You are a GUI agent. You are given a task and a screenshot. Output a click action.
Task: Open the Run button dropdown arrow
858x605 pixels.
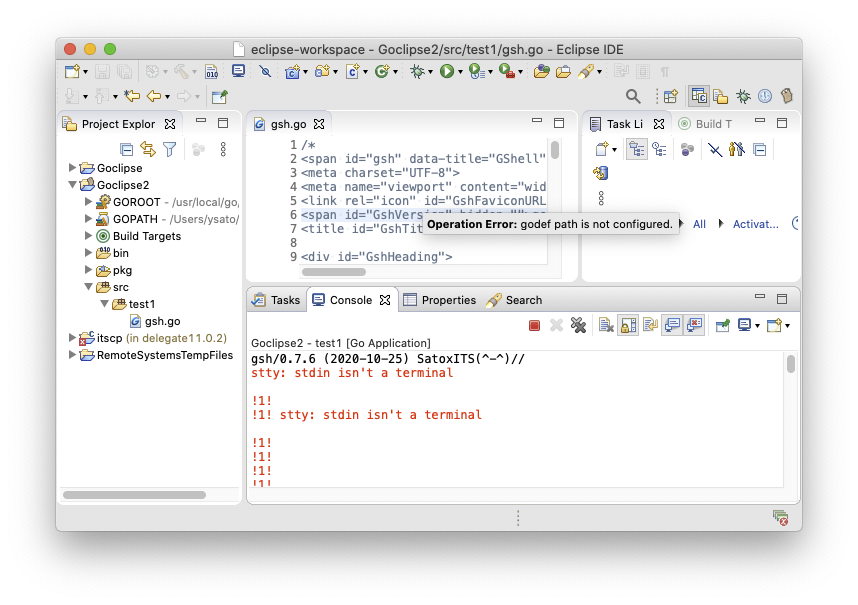(460, 72)
